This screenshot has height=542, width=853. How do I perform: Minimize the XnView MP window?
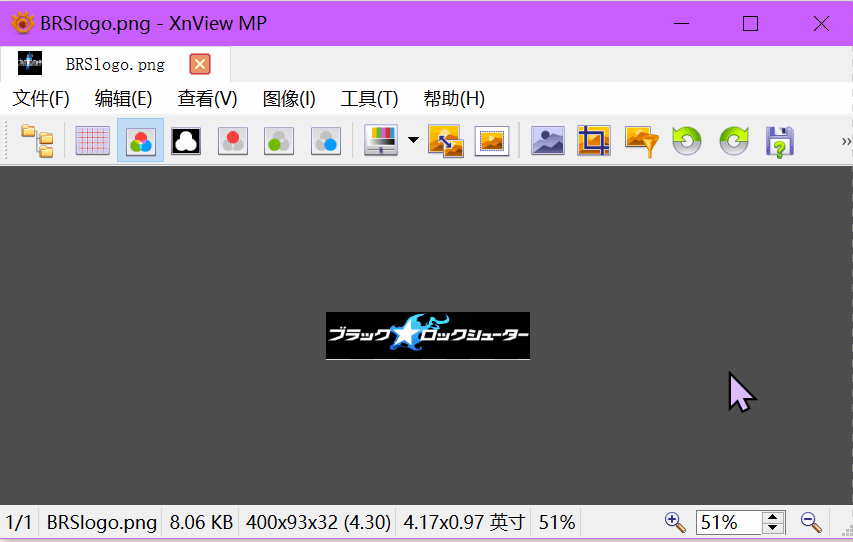pyautogui.click(x=681, y=23)
